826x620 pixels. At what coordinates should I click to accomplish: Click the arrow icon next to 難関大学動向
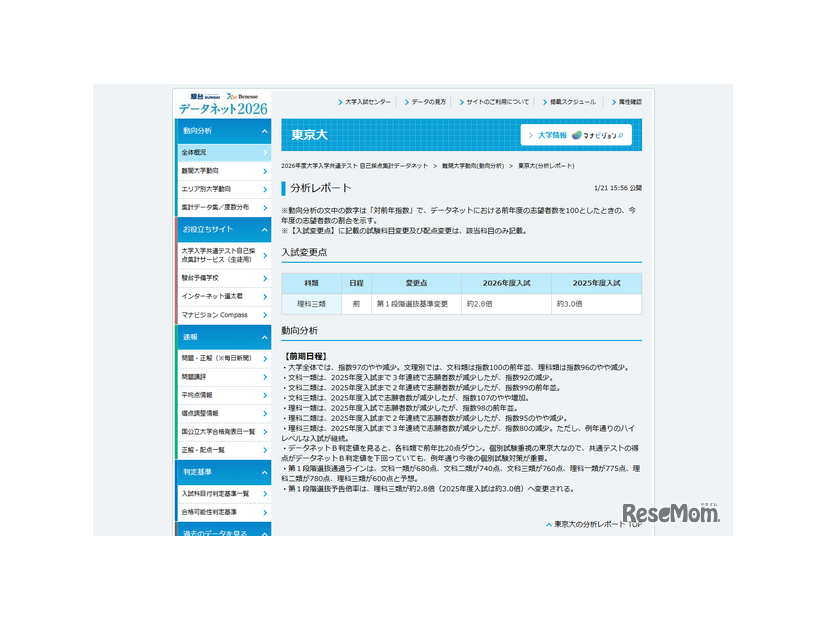[x=265, y=171]
